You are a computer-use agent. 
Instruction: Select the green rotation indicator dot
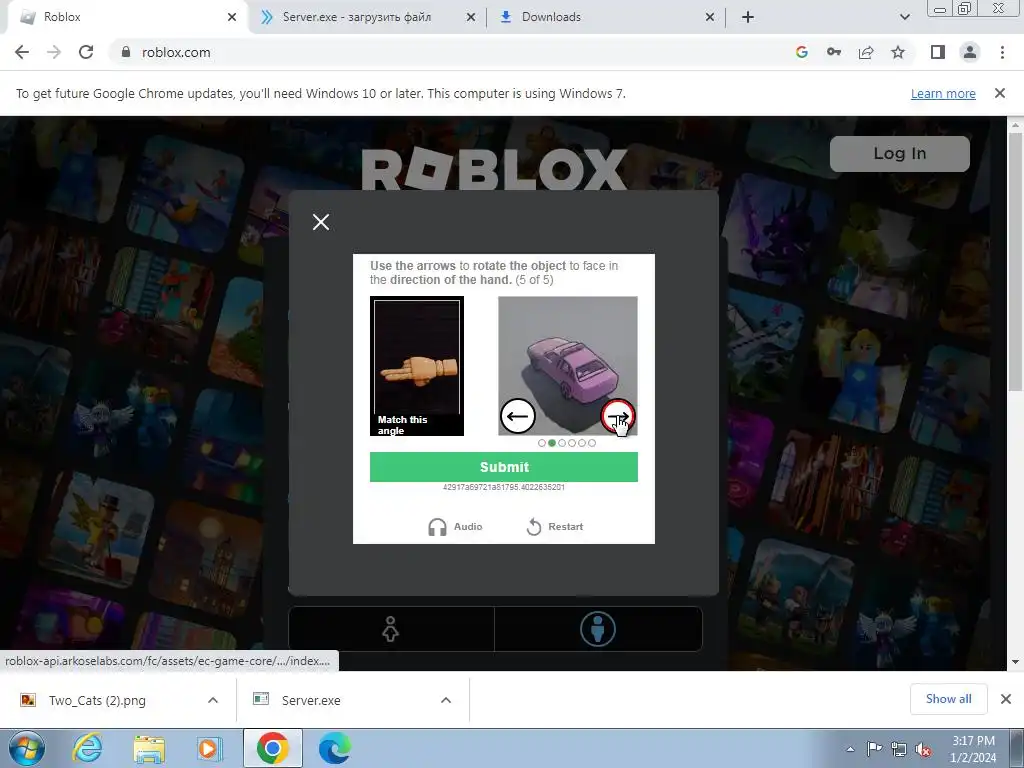click(552, 443)
